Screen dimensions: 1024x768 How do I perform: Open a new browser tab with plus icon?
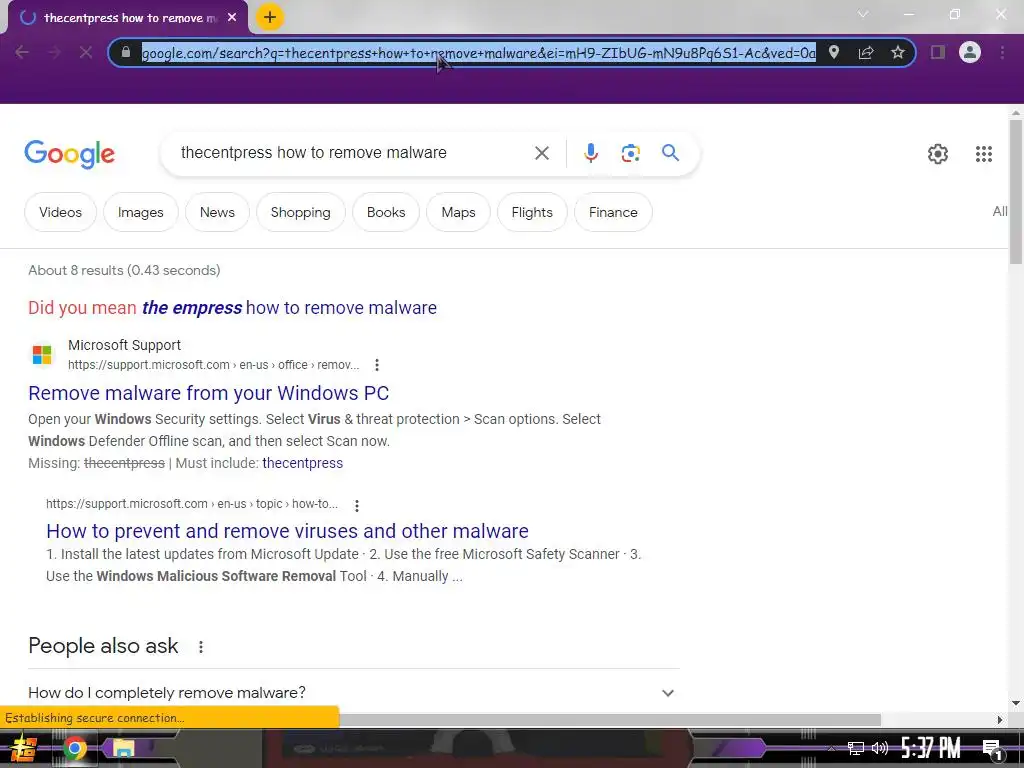pyautogui.click(x=270, y=17)
